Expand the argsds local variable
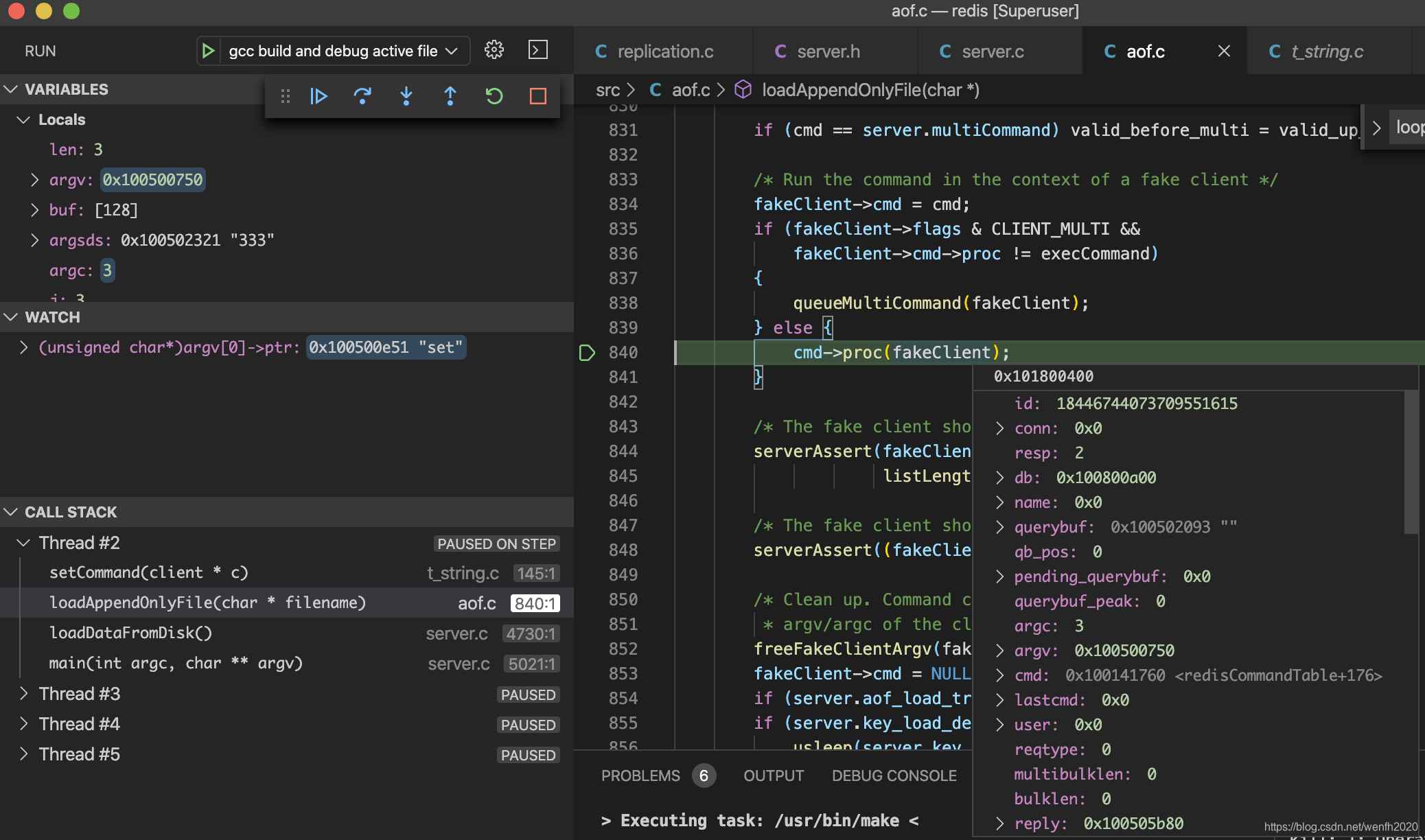The image size is (1425, 840). click(x=34, y=240)
